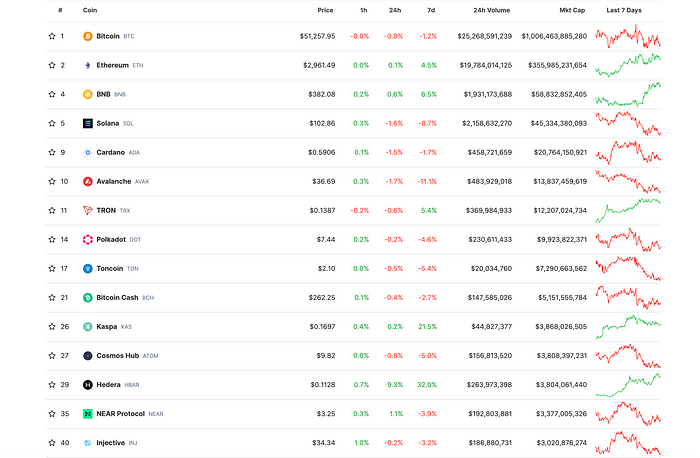Open Kaspa's 7-day sparkline chart
Image resolution: width=700 pixels, height=458 pixels.
coord(628,326)
